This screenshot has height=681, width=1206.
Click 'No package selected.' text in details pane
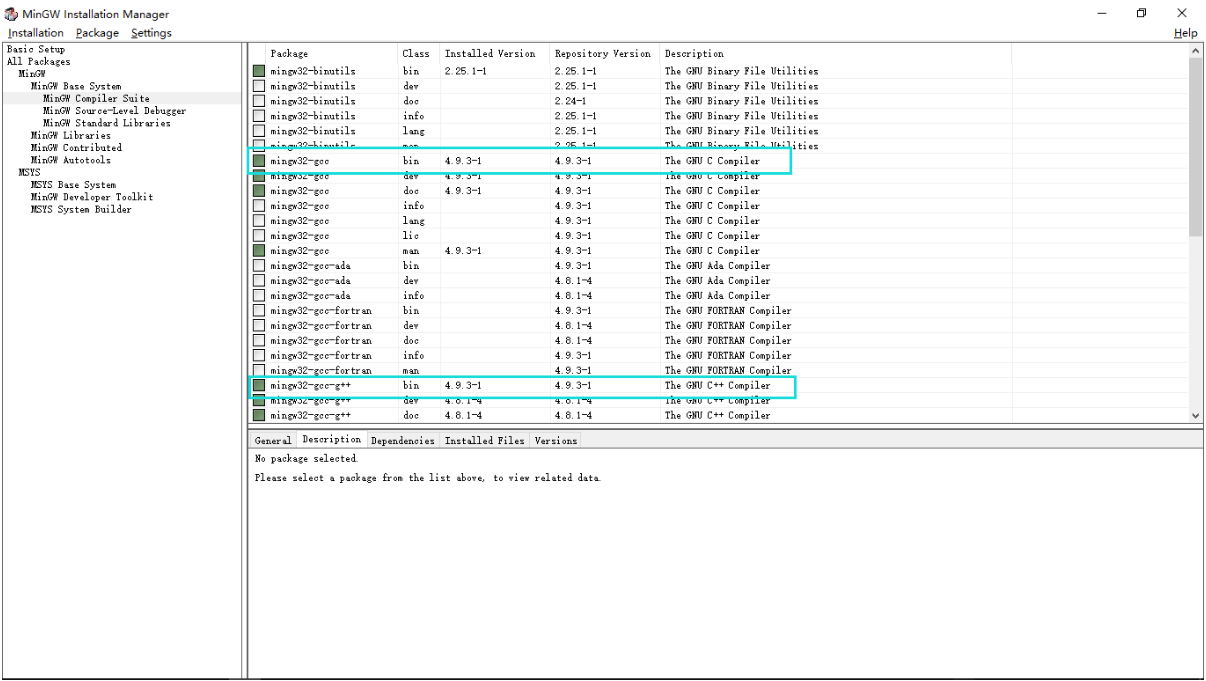click(x=306, y=459)
